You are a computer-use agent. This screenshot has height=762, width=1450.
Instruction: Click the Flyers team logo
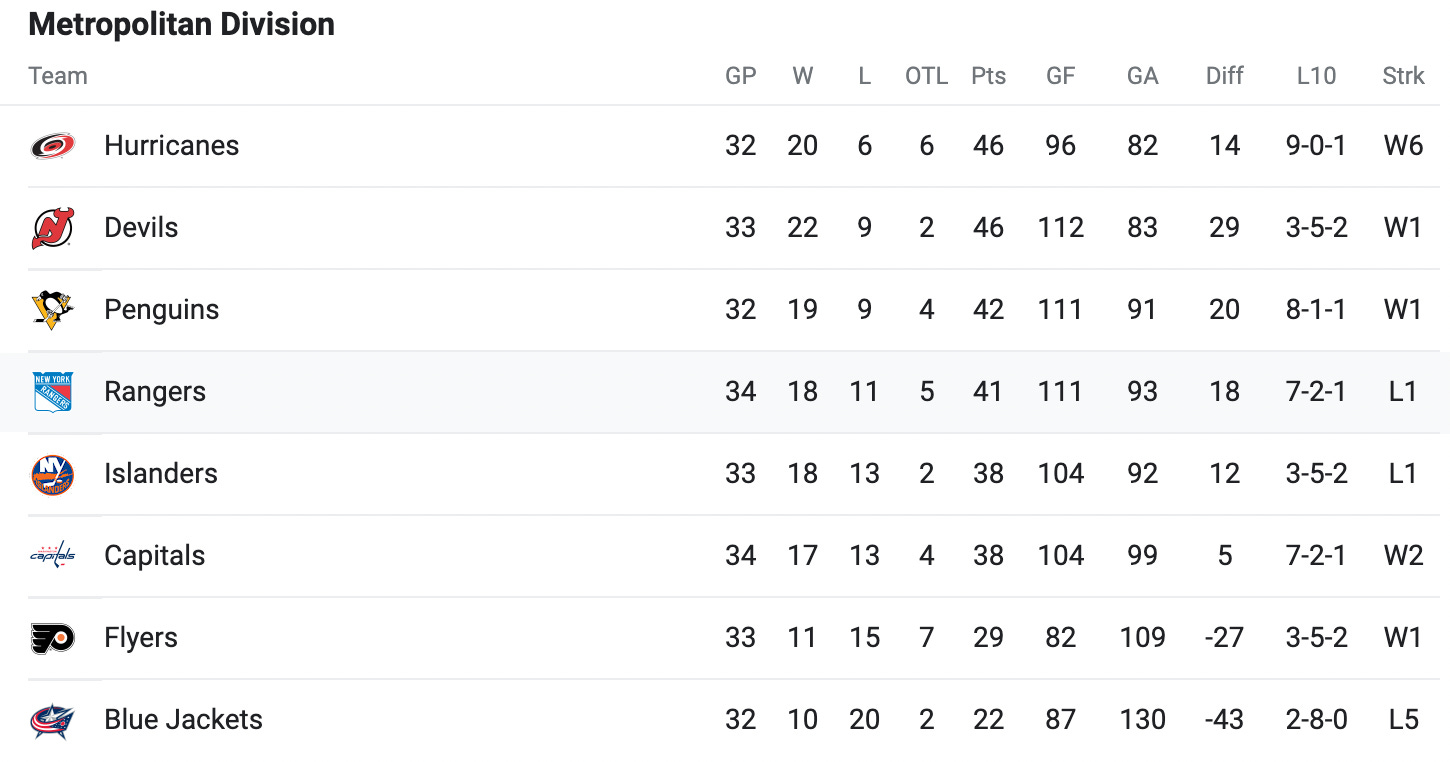point(52,638)
